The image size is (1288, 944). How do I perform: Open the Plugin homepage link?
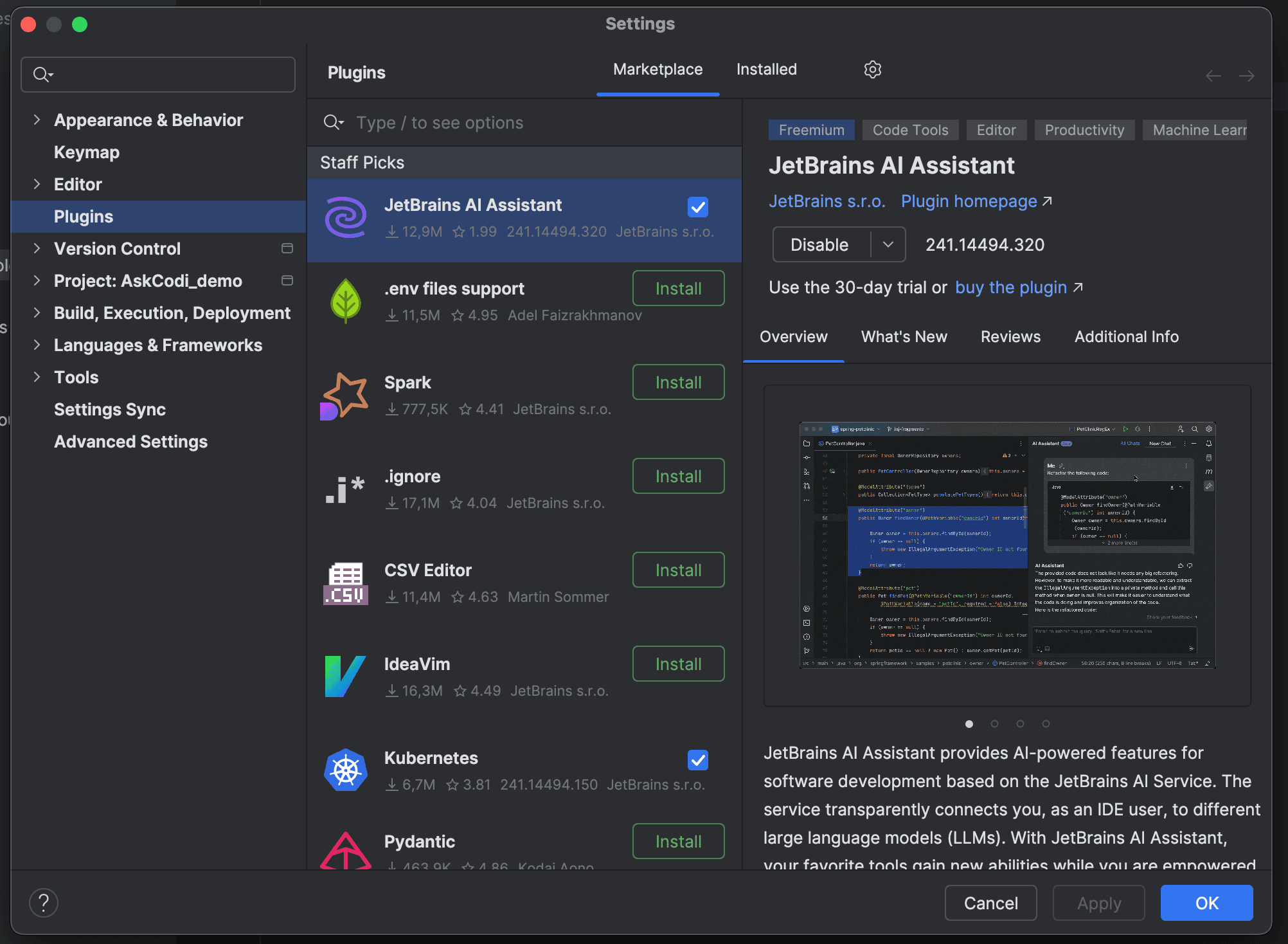pos(969,201)
